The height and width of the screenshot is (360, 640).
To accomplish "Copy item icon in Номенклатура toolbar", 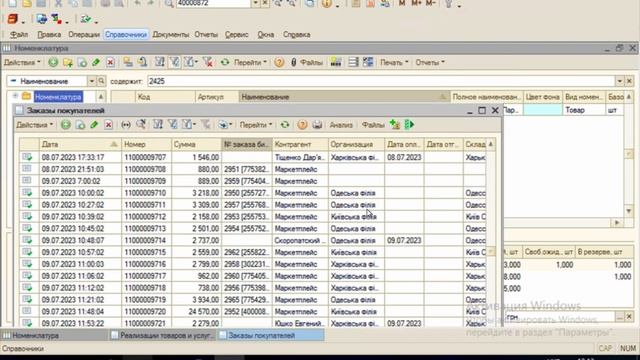I will [x=82, y=62].
